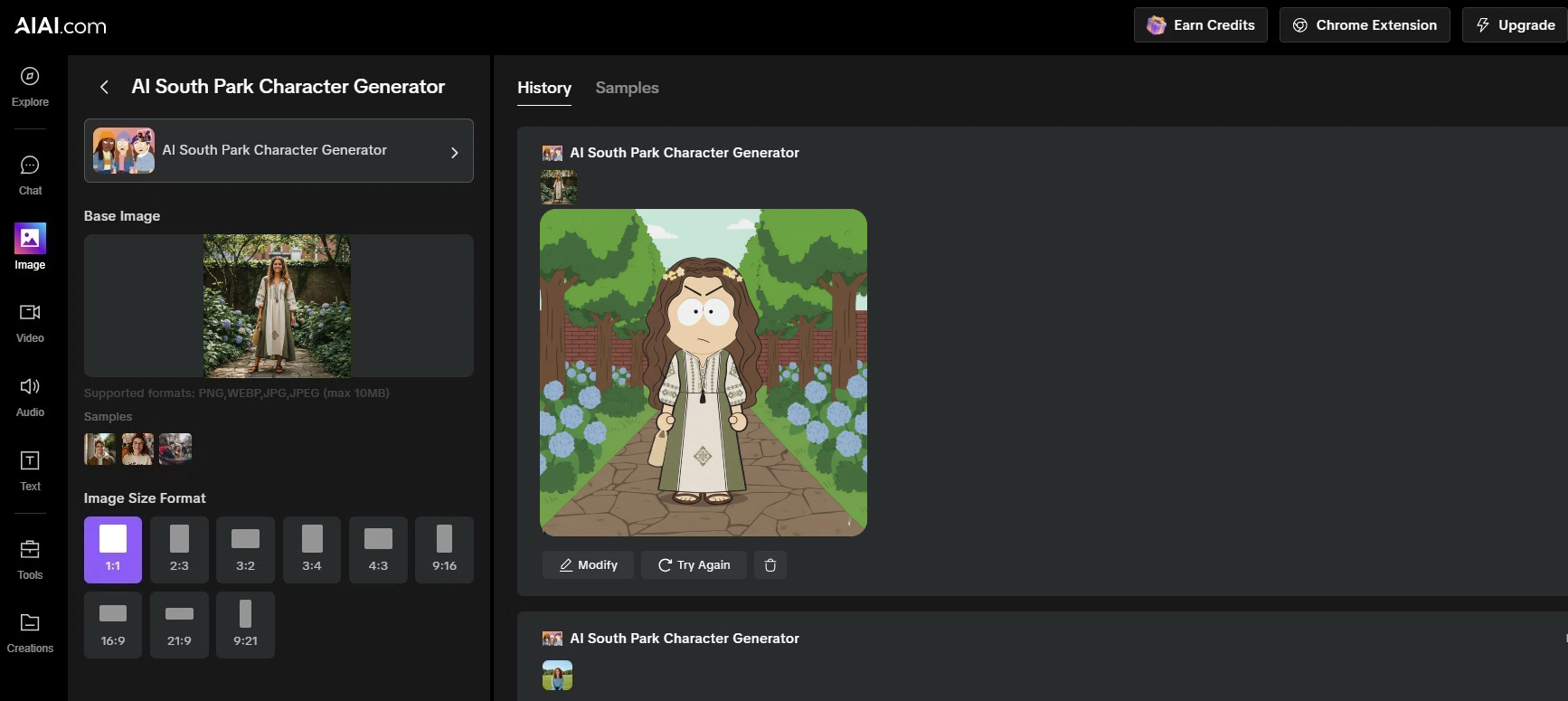Click Try Again to regenerate
Image resolution: width=1568 pixels, height=701 pixels.
coord(694,565)
